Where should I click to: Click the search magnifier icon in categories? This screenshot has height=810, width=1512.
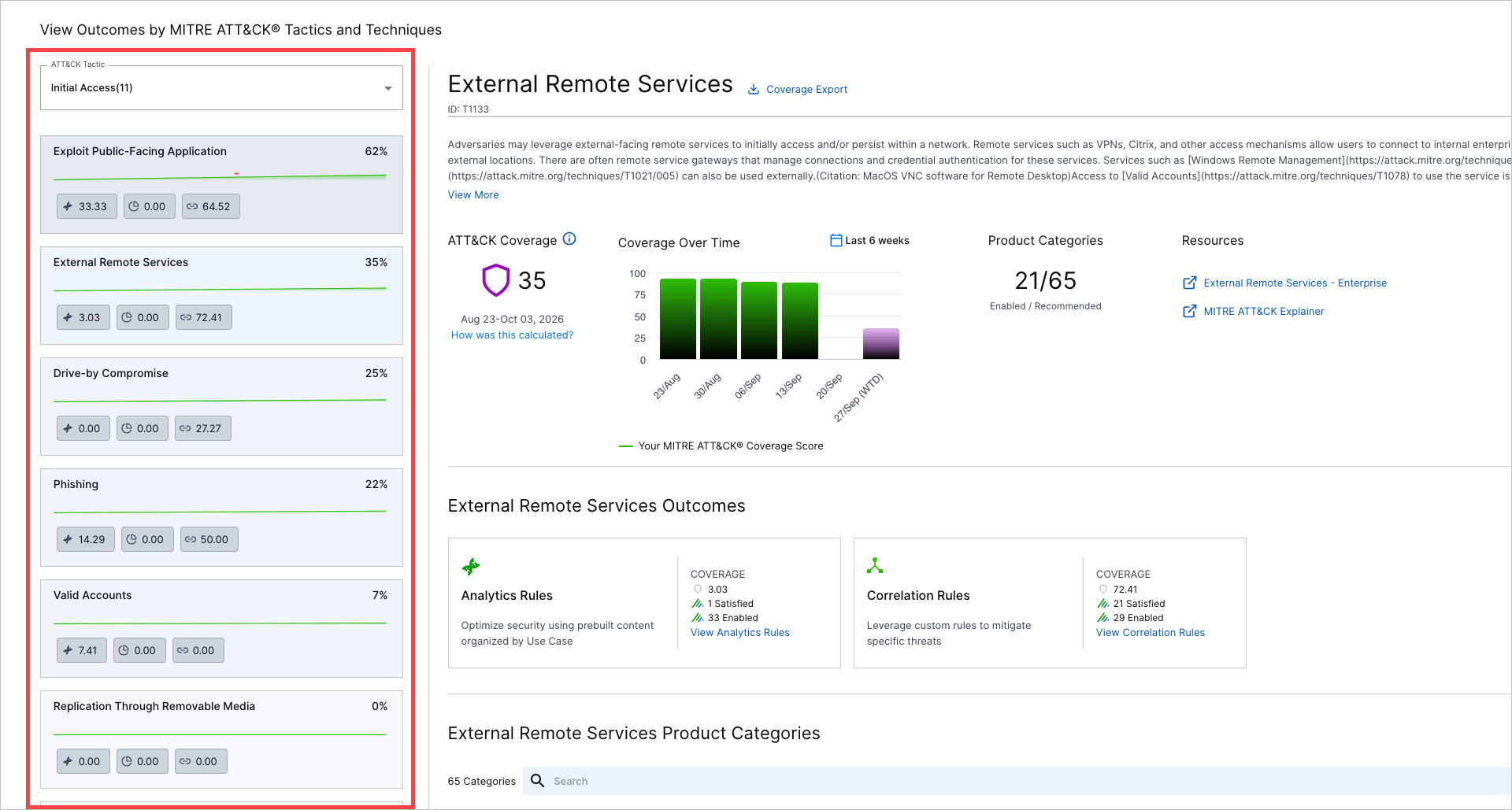538,781
